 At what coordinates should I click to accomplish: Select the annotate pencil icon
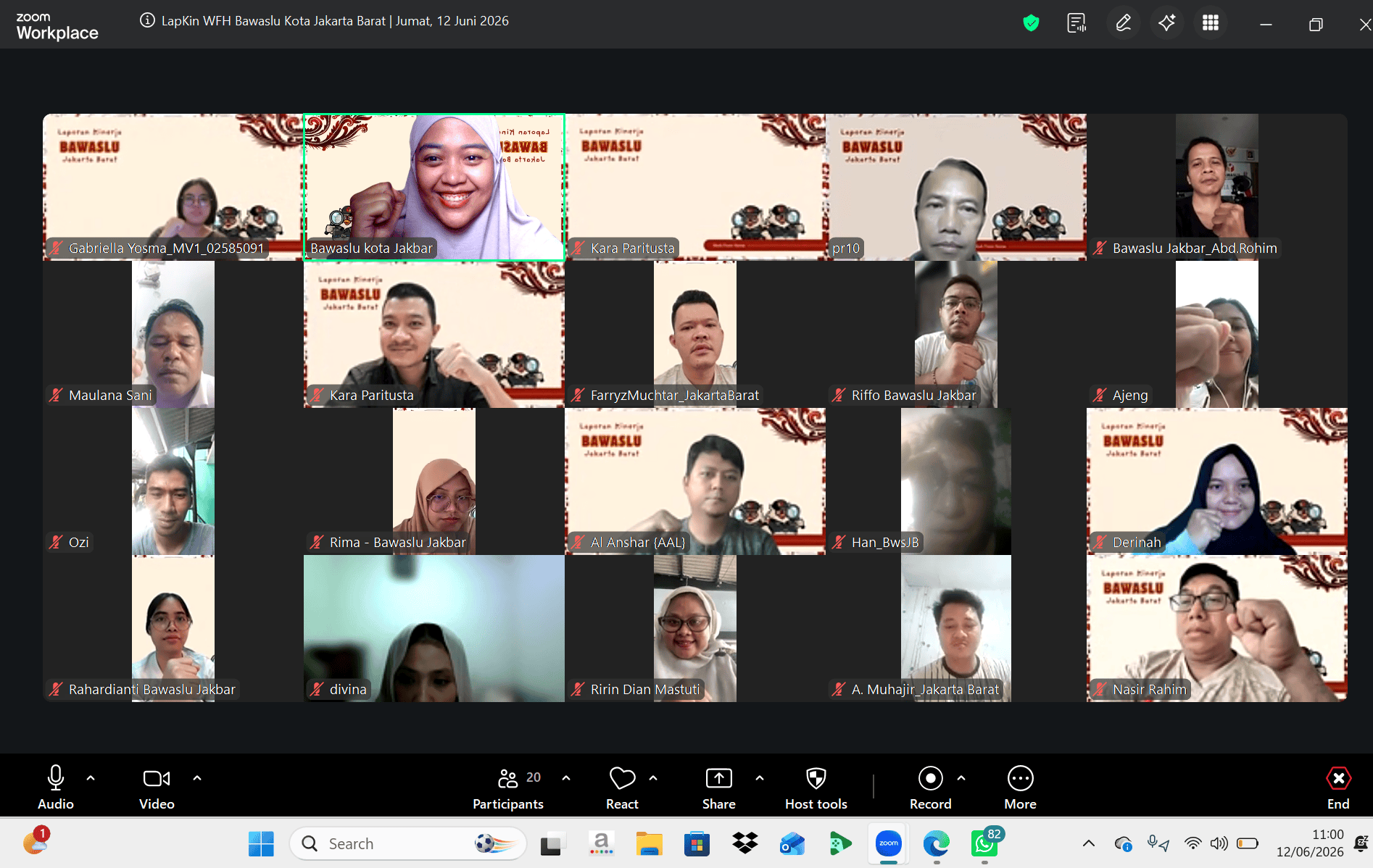click(1123, 23)
